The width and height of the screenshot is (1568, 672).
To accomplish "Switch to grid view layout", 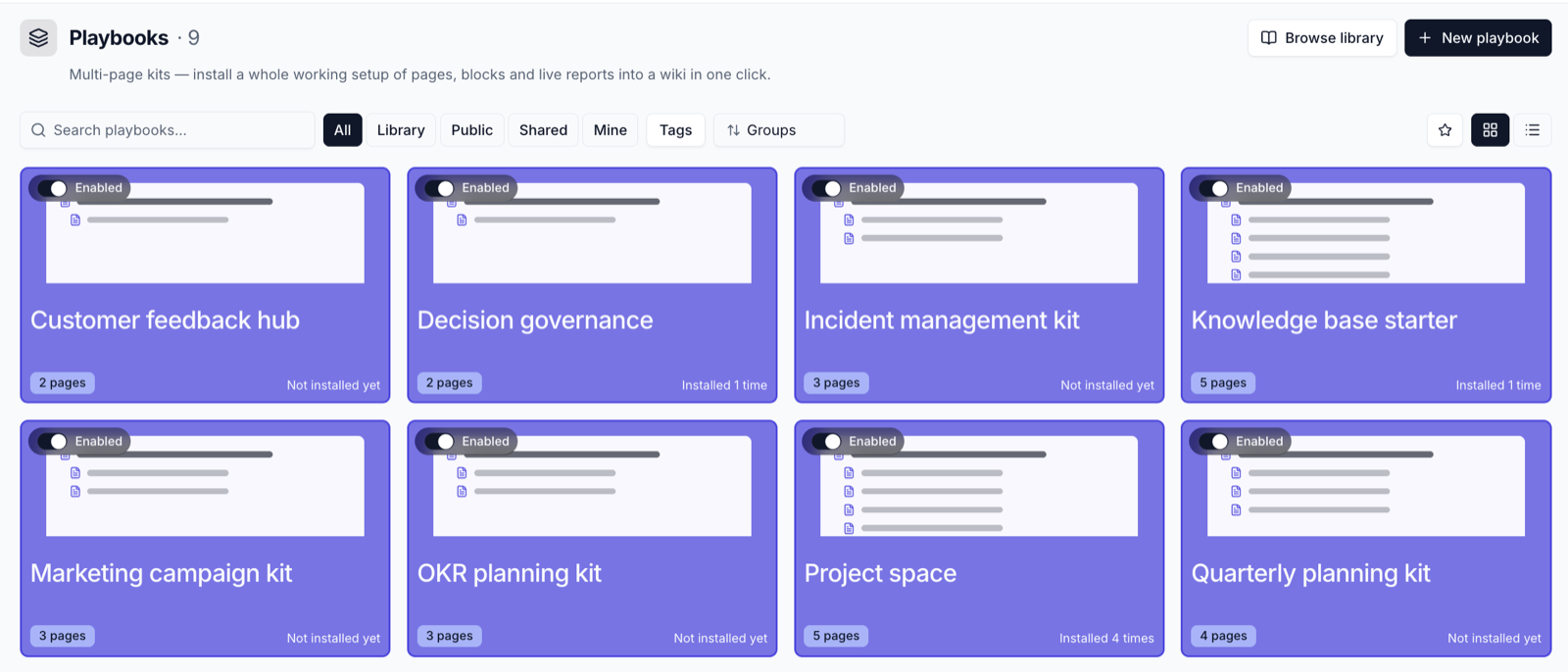I will pyautogui.click(x=1490, y=130).
